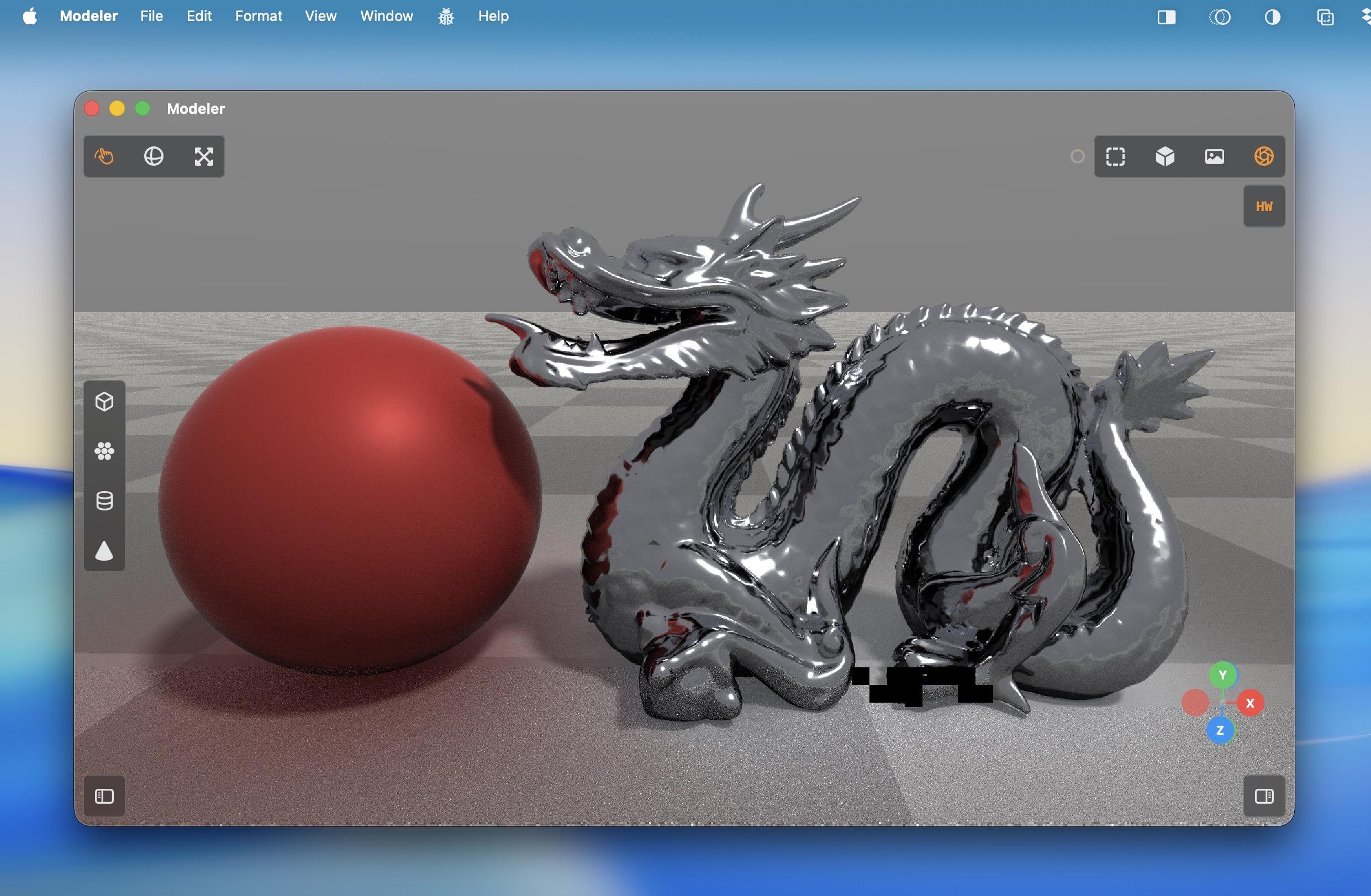This screenshot has width=1371, height=896.
Task: Open the Edit menu
Action: coord(199,16)
